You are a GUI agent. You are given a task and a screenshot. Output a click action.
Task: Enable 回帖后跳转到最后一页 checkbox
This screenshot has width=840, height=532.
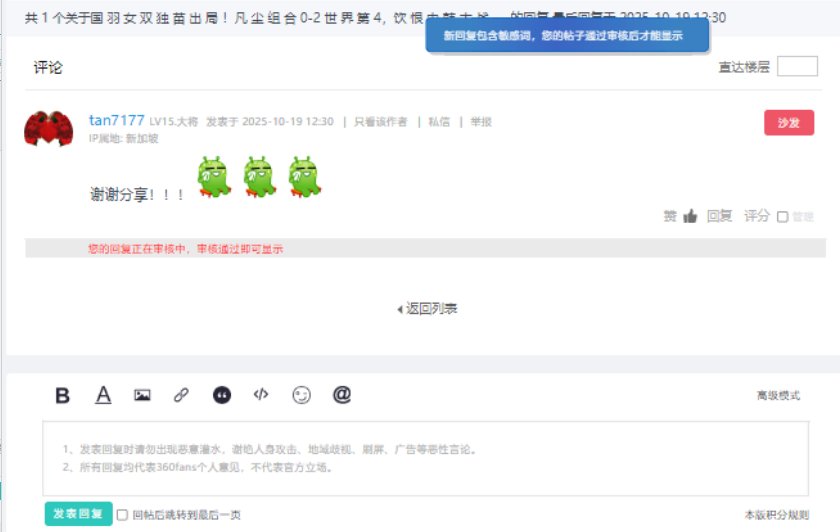click(122, 515)
